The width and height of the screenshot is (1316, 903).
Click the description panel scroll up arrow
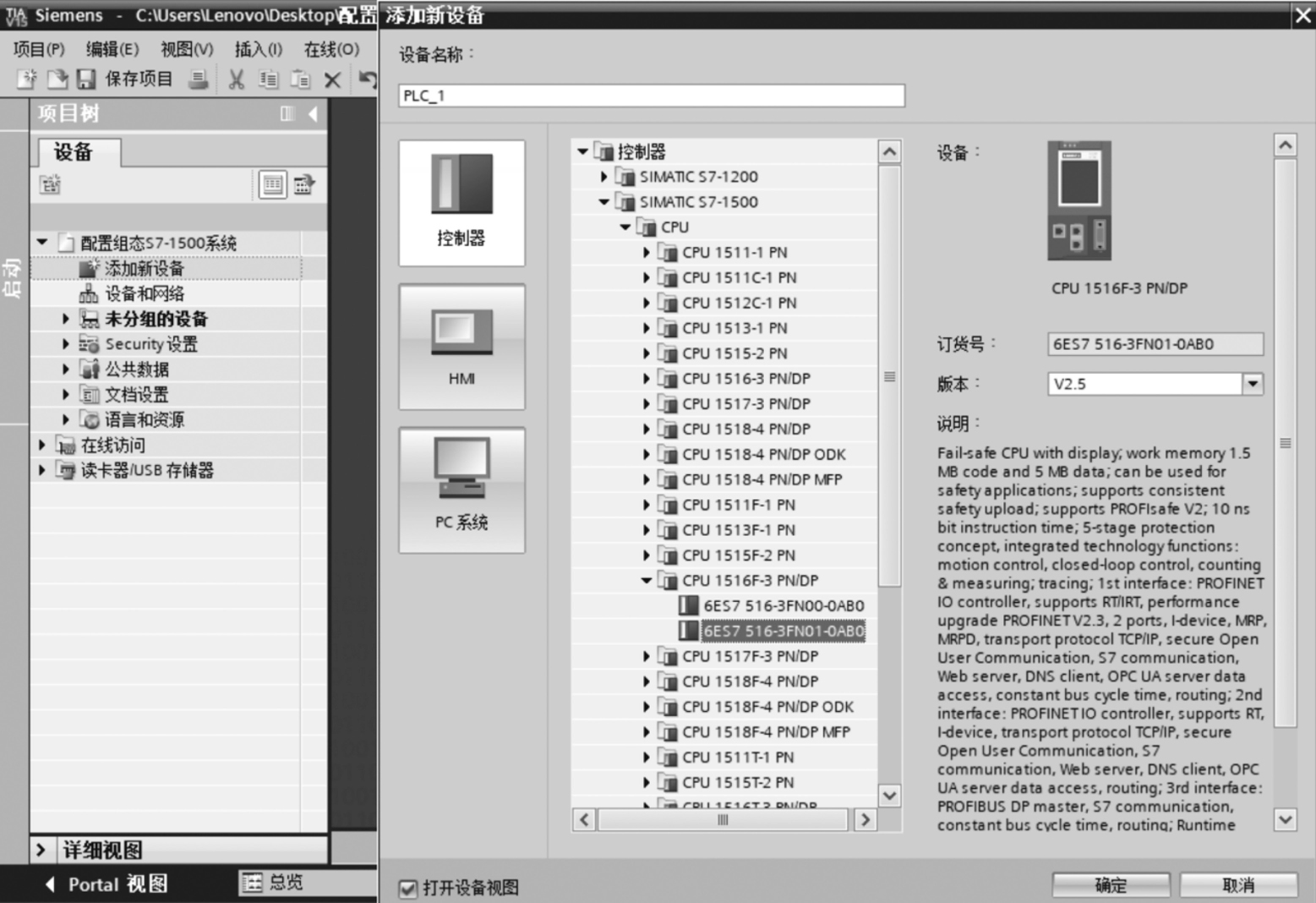[1286, 145]
